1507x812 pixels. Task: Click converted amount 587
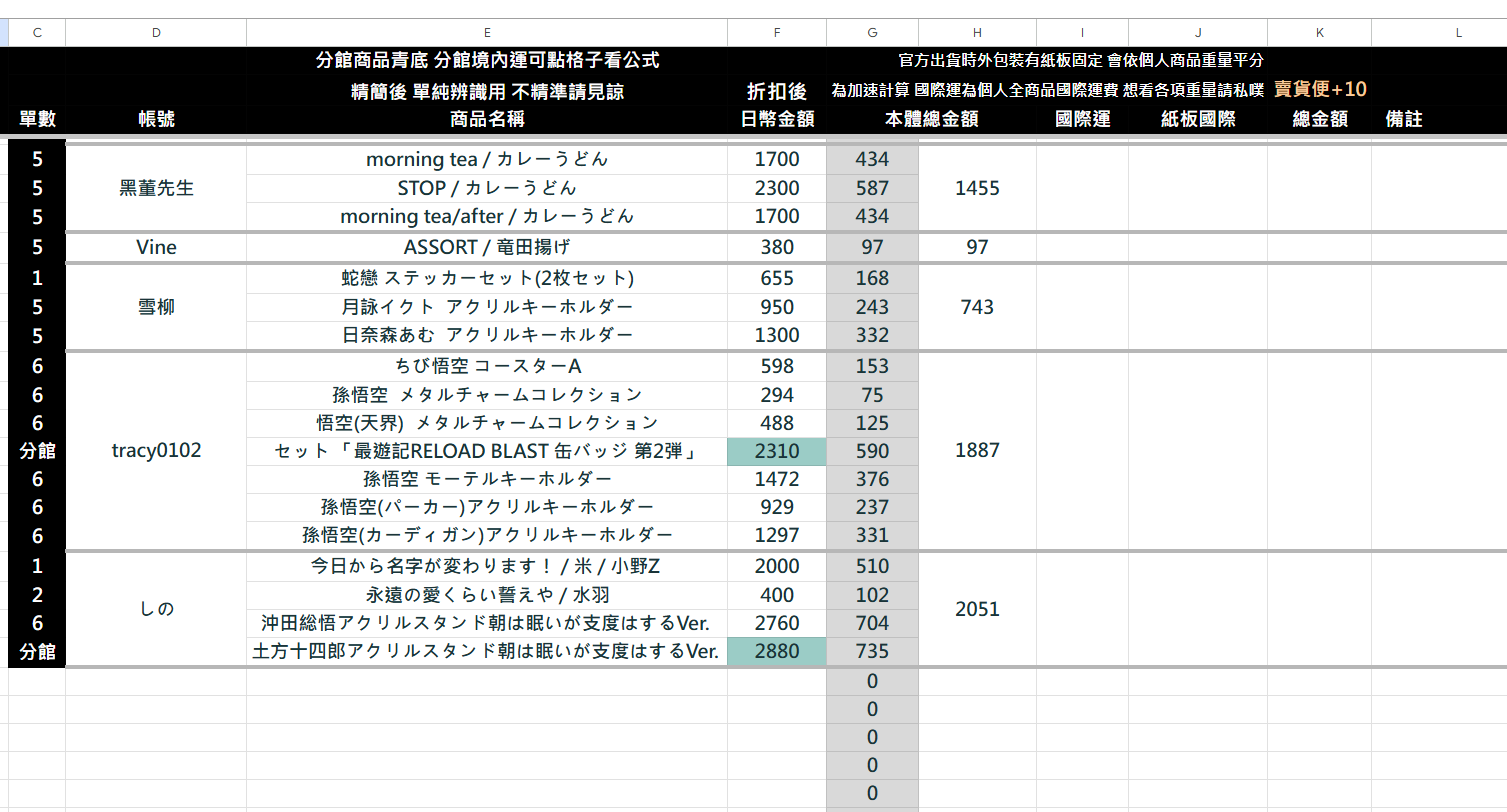[x=872, y=188]
